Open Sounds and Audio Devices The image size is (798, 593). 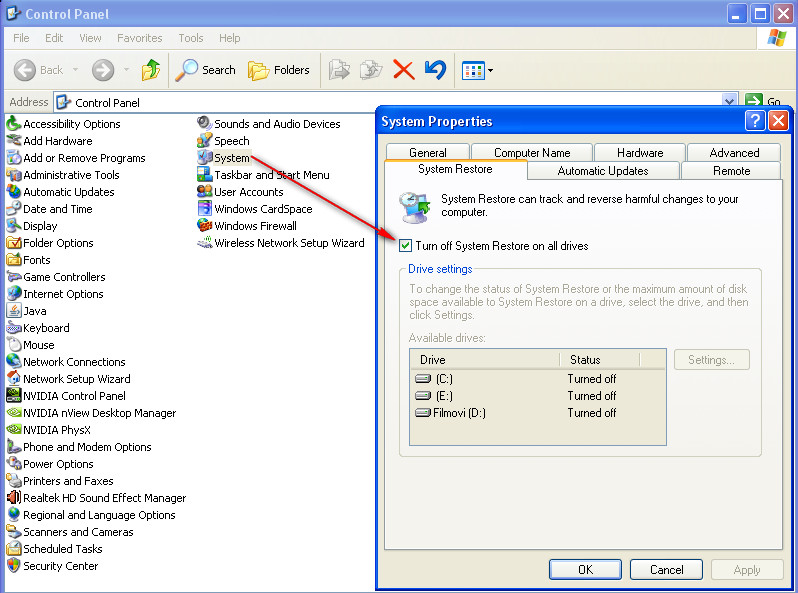[x=269, y=124]
